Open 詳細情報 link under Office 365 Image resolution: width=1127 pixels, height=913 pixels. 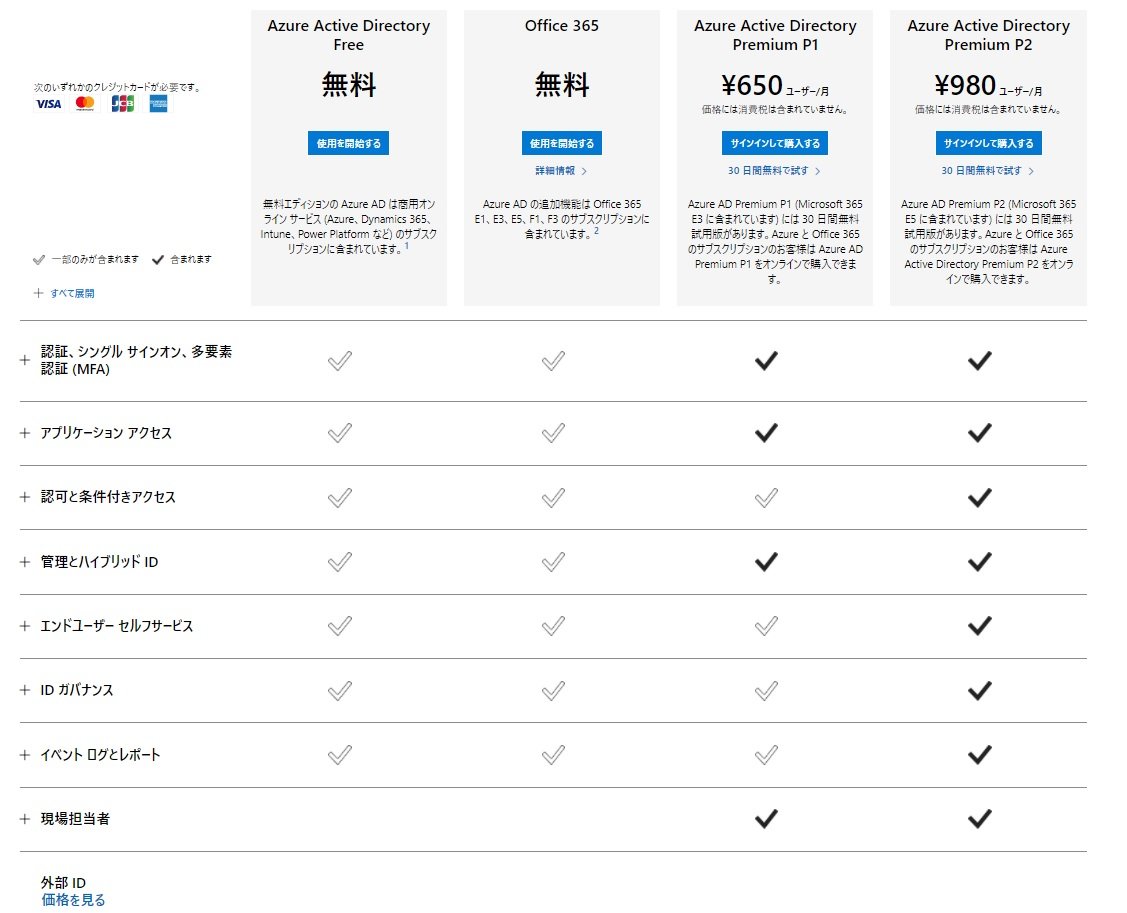(561, 171)
